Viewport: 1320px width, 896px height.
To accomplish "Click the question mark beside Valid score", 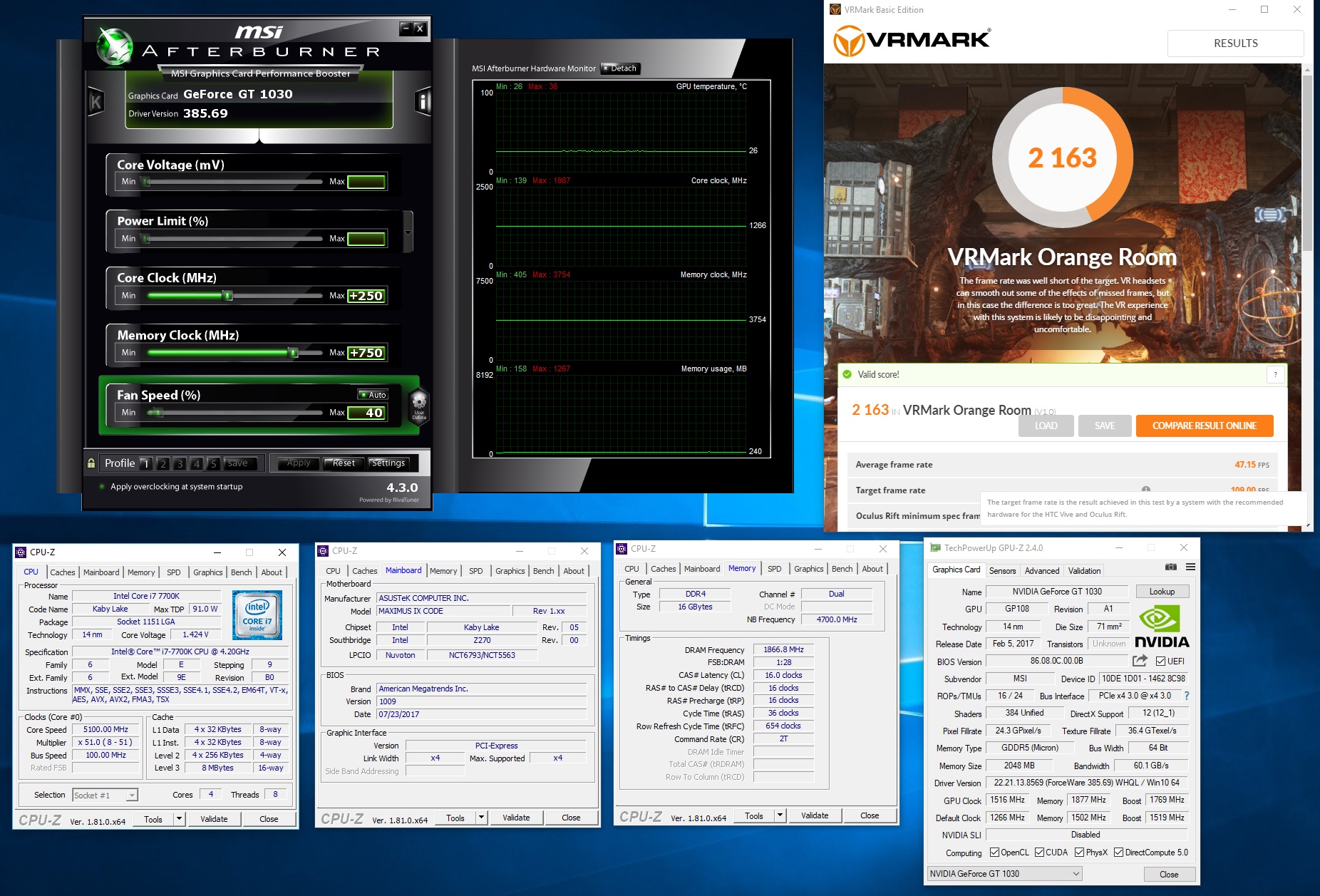I will point(1275,375).
